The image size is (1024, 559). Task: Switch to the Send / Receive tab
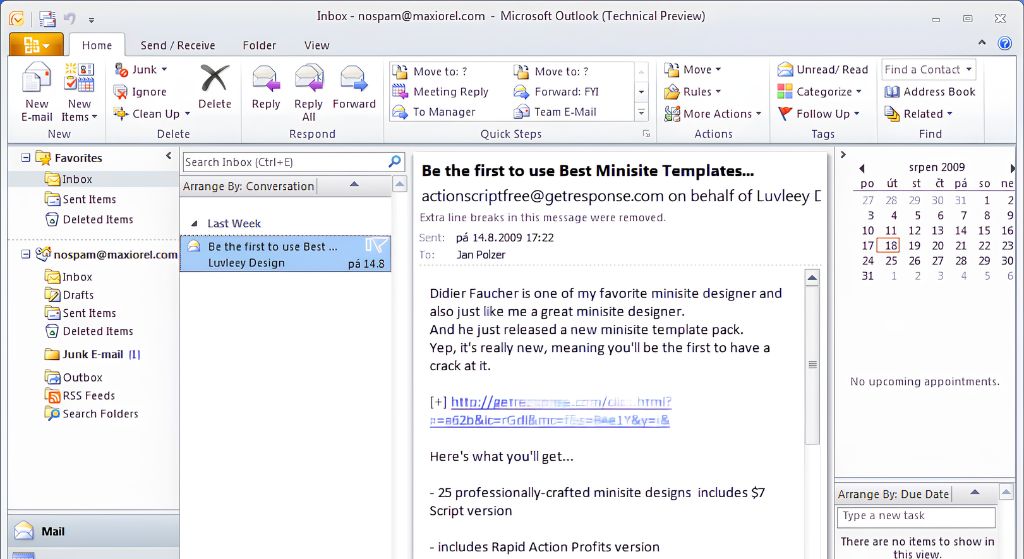pyautogui.click(x=178, y=45)
